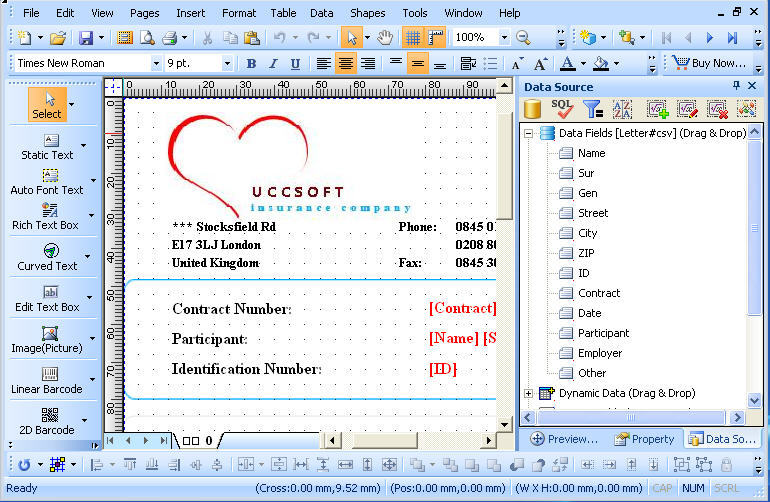Click the Data Source panel pin icon
Screen dimensions: 770x502
click(736, 85)
